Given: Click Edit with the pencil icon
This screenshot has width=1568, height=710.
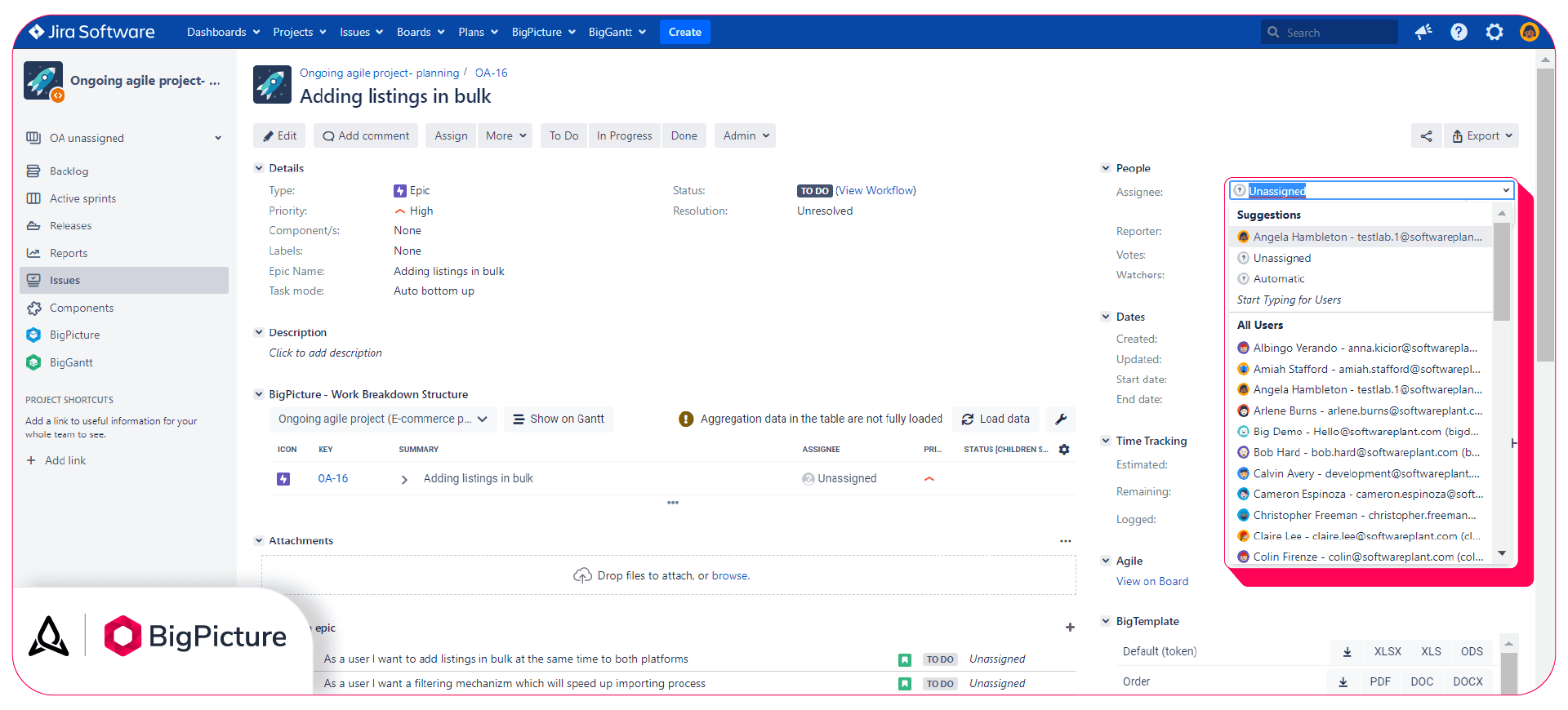Looking at the screenshot, I should click(x=279, y=136).
